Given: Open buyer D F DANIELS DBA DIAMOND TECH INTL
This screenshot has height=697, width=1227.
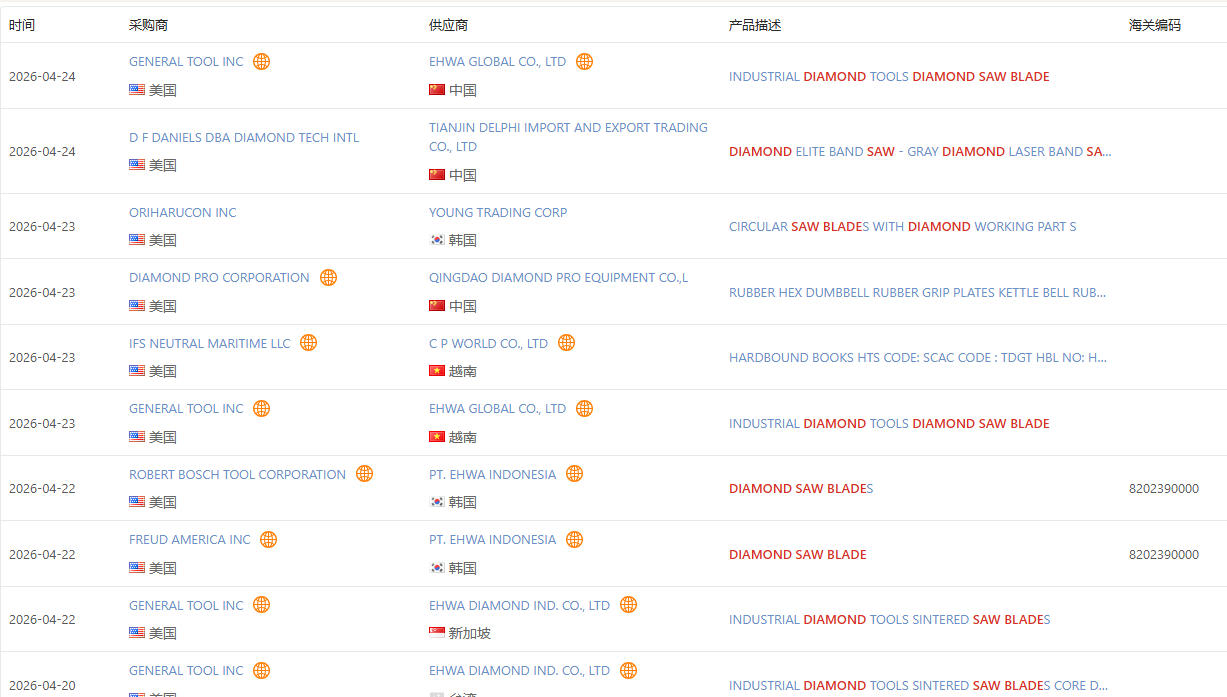Looking at the screenshot, I should 244,138.
